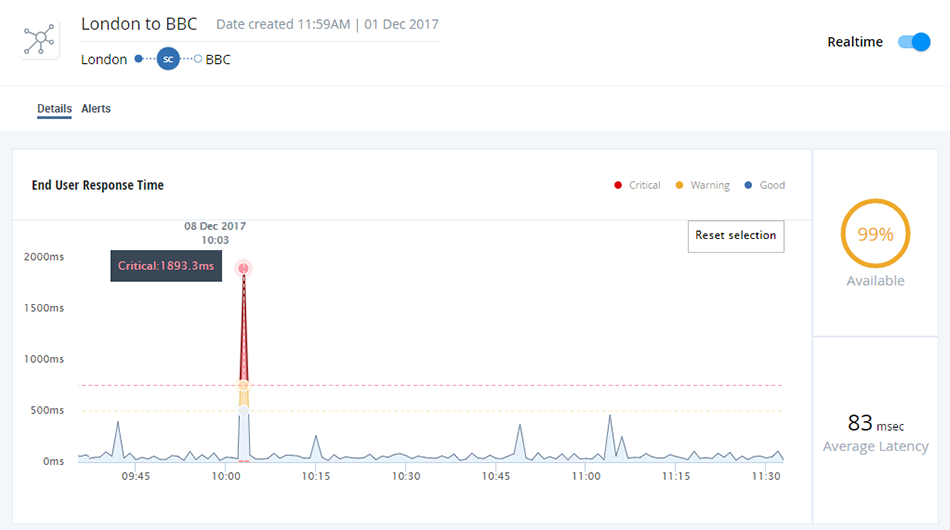Click the 99% availability gauge
Image resolution: width=950 pixels, height=530 pixels.
click(x=875, y=234)
